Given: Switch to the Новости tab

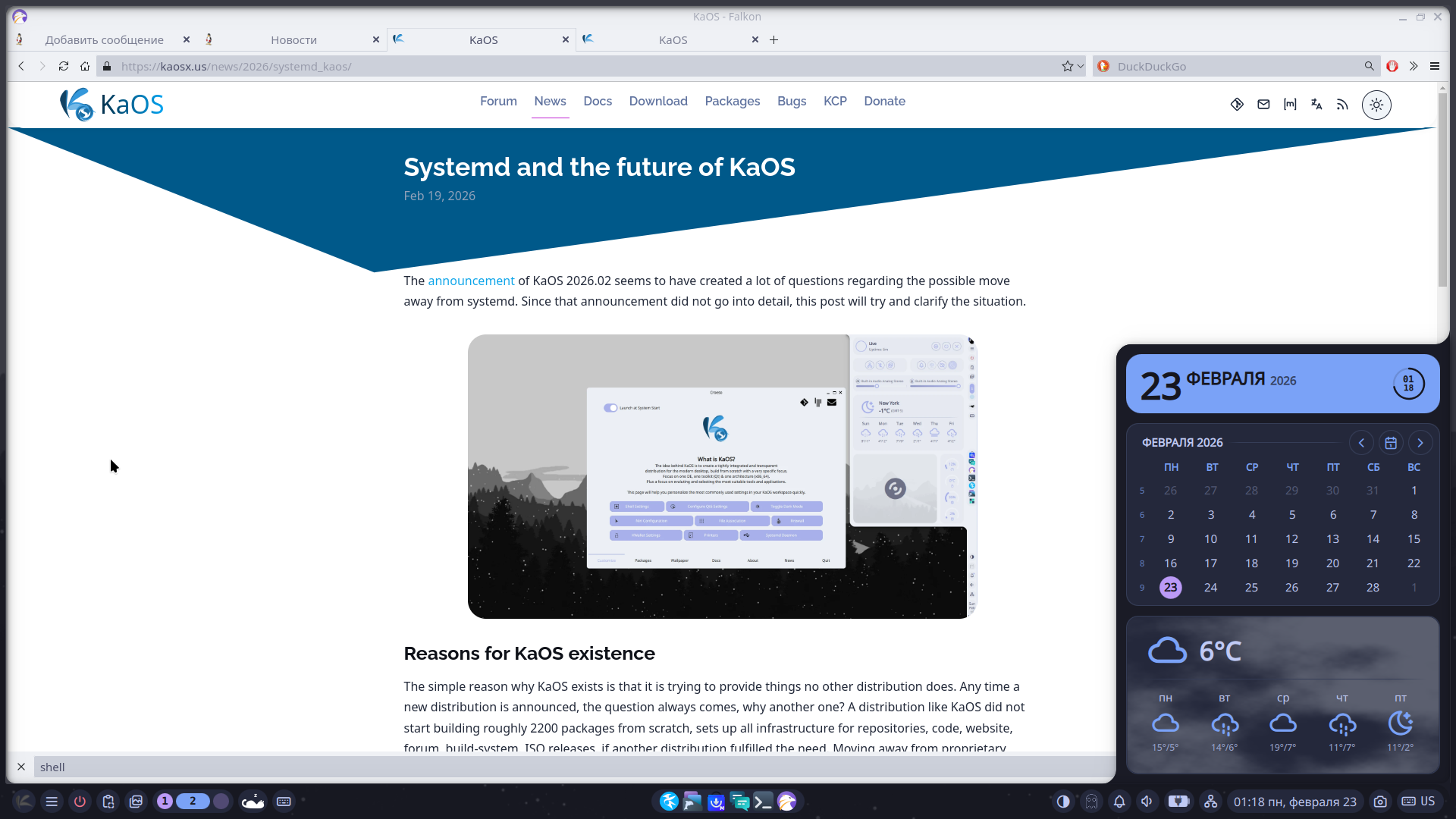Looking at the screenshot, I should click(x=293, y=40).
